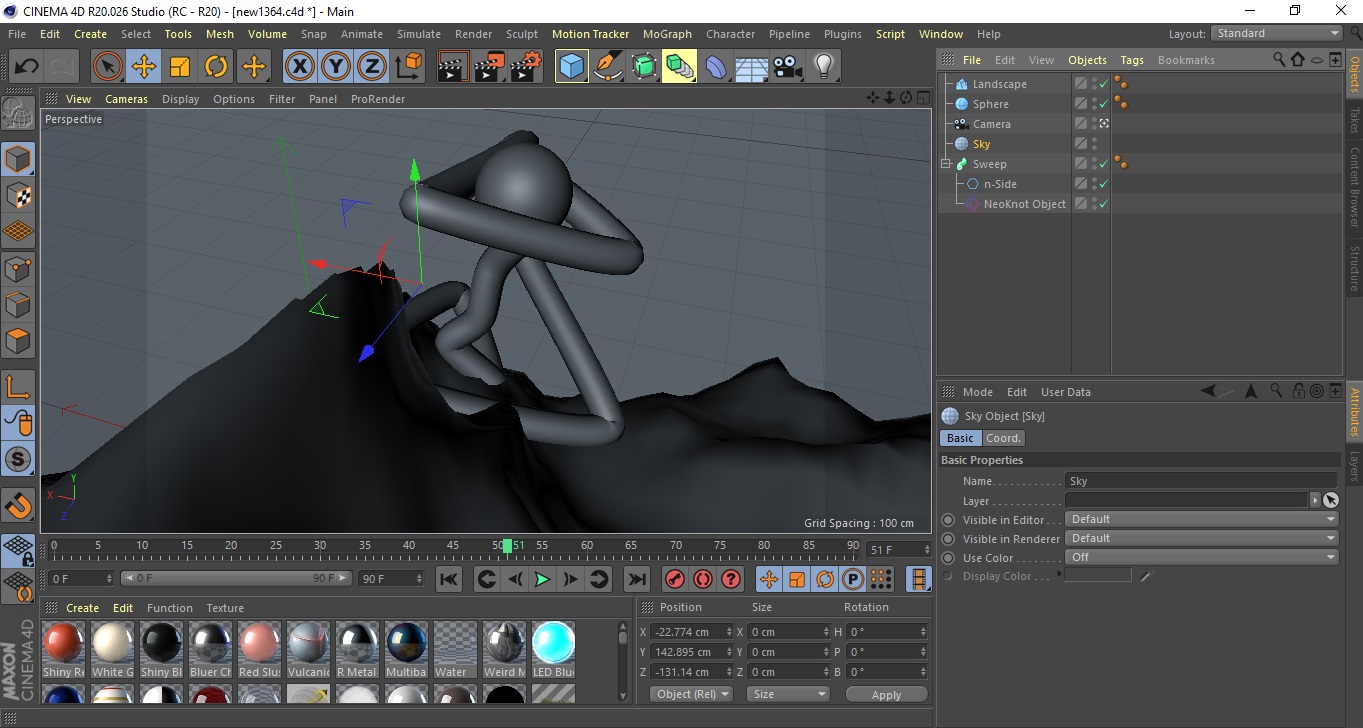Switch to Coord. tab
The height and width of the screenshot is (728, 1363).
[x=1003, y=438]
